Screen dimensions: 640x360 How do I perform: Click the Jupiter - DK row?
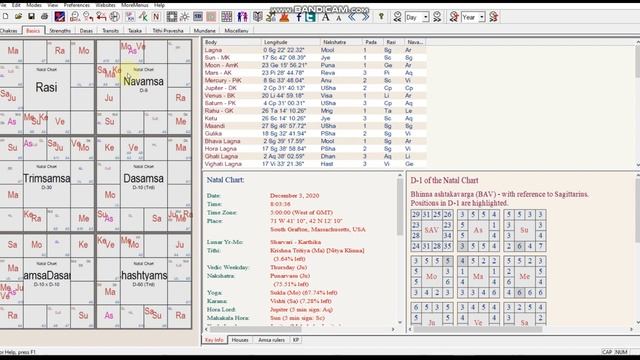coord(315,88)
